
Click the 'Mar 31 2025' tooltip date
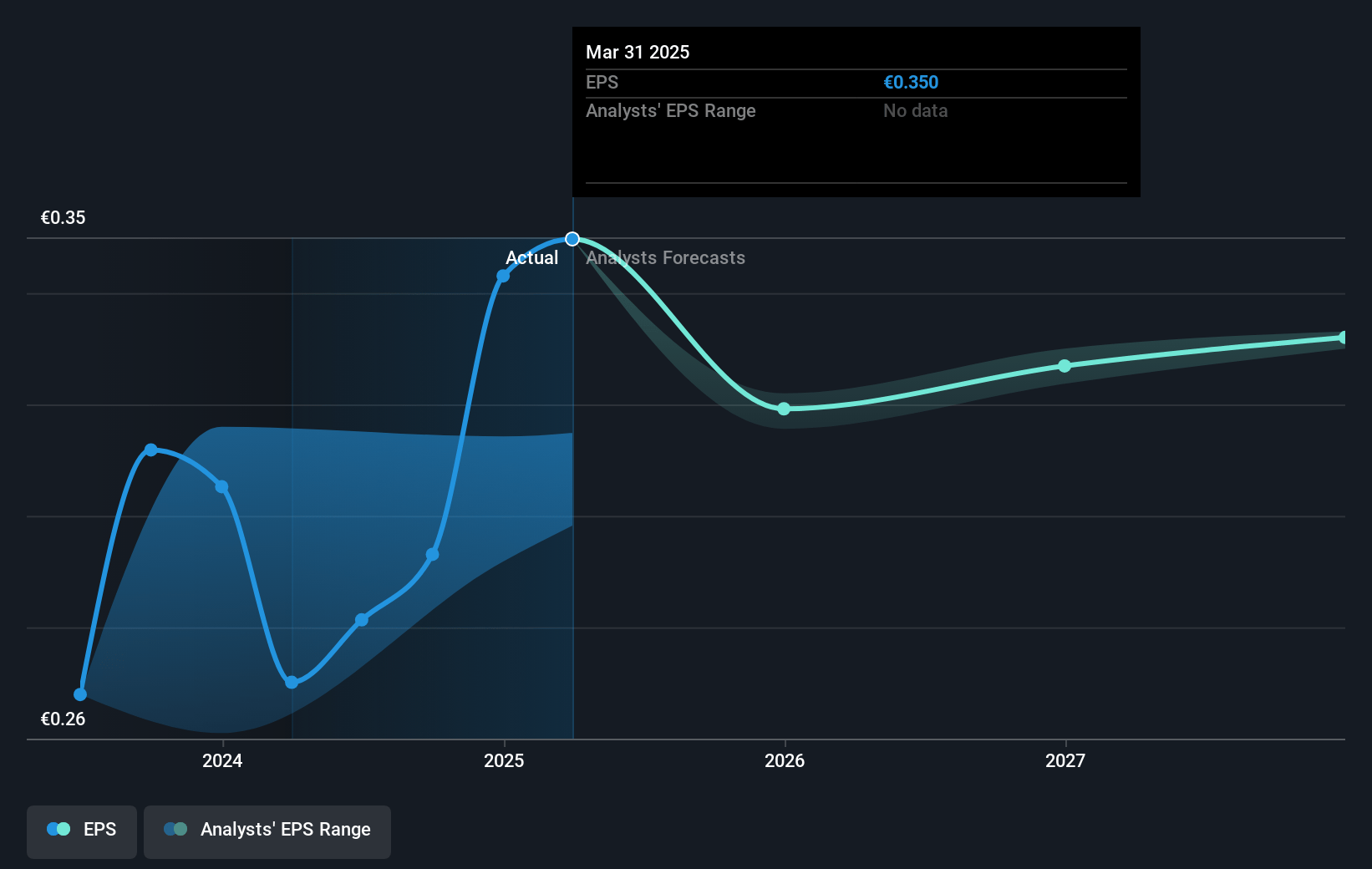pos(638,52)
